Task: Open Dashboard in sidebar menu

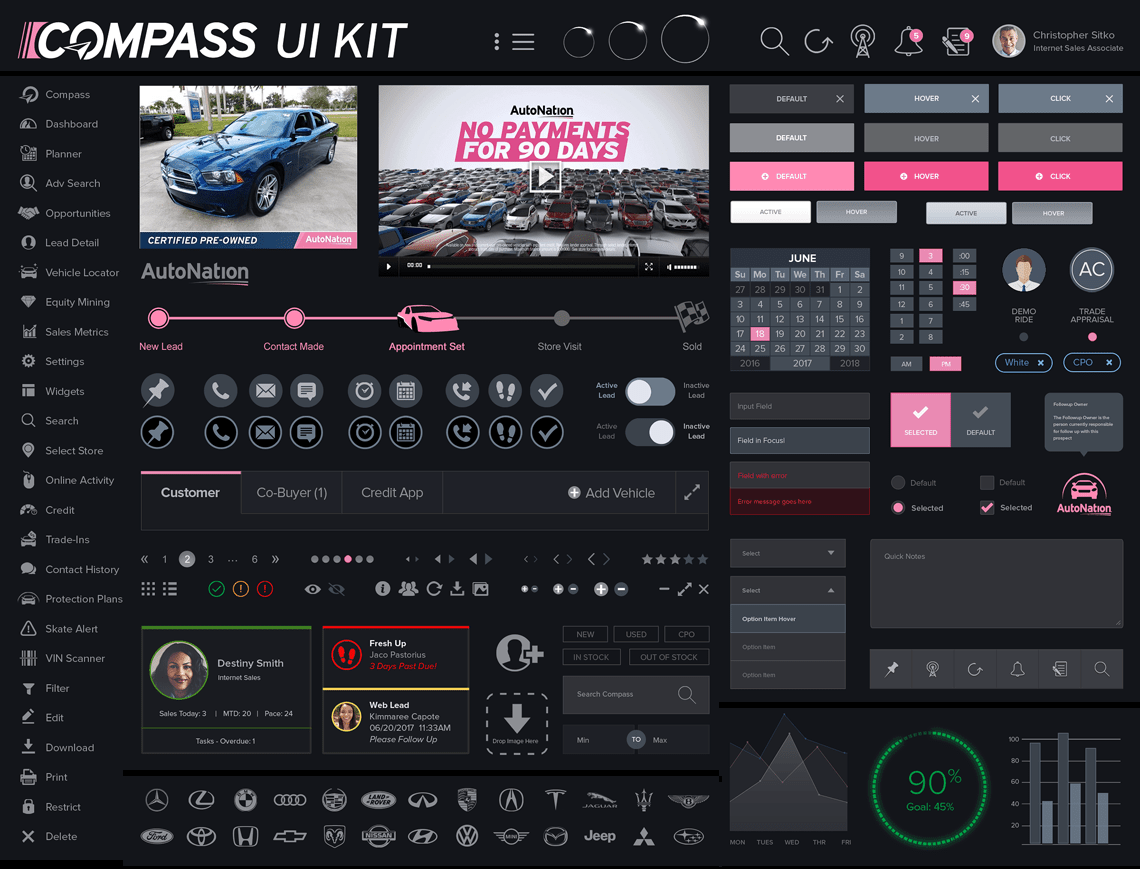Action: click(59, 124)
